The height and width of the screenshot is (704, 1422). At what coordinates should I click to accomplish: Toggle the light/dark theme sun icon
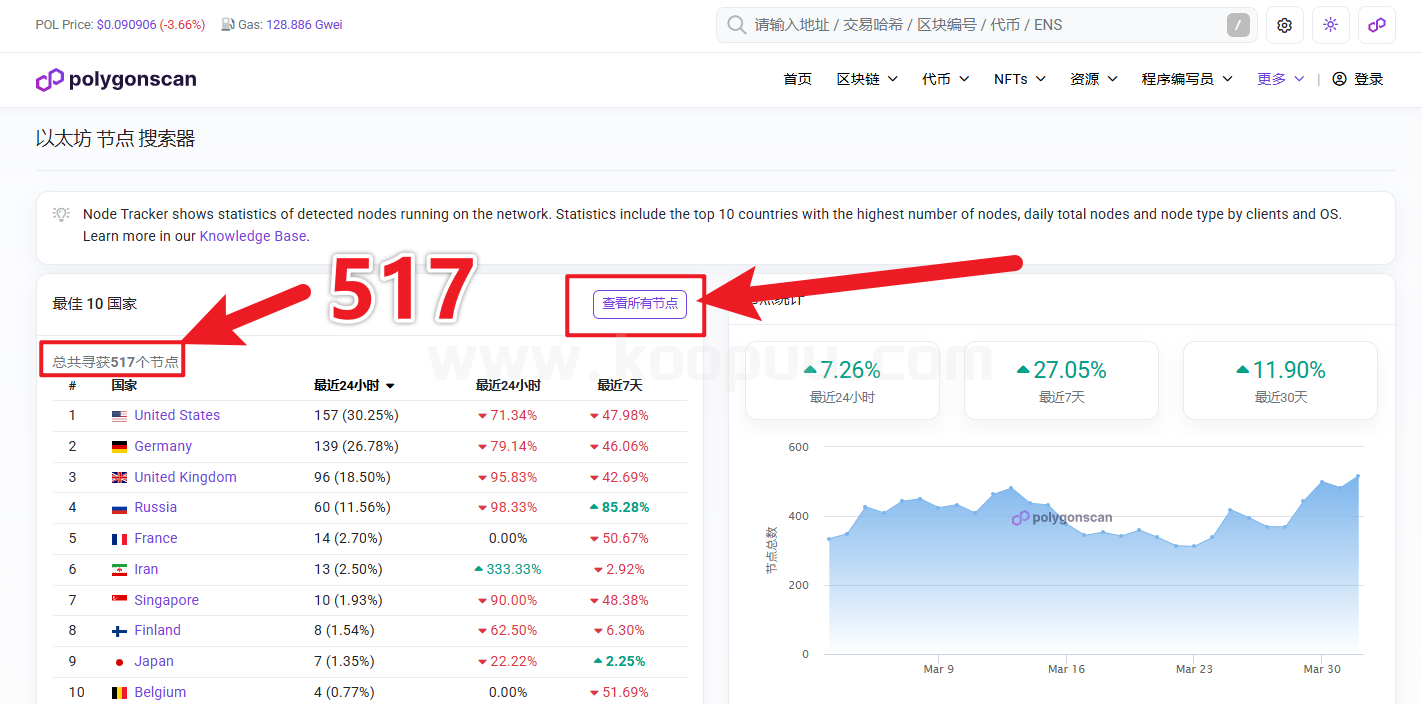click(x=1331, y=25)
